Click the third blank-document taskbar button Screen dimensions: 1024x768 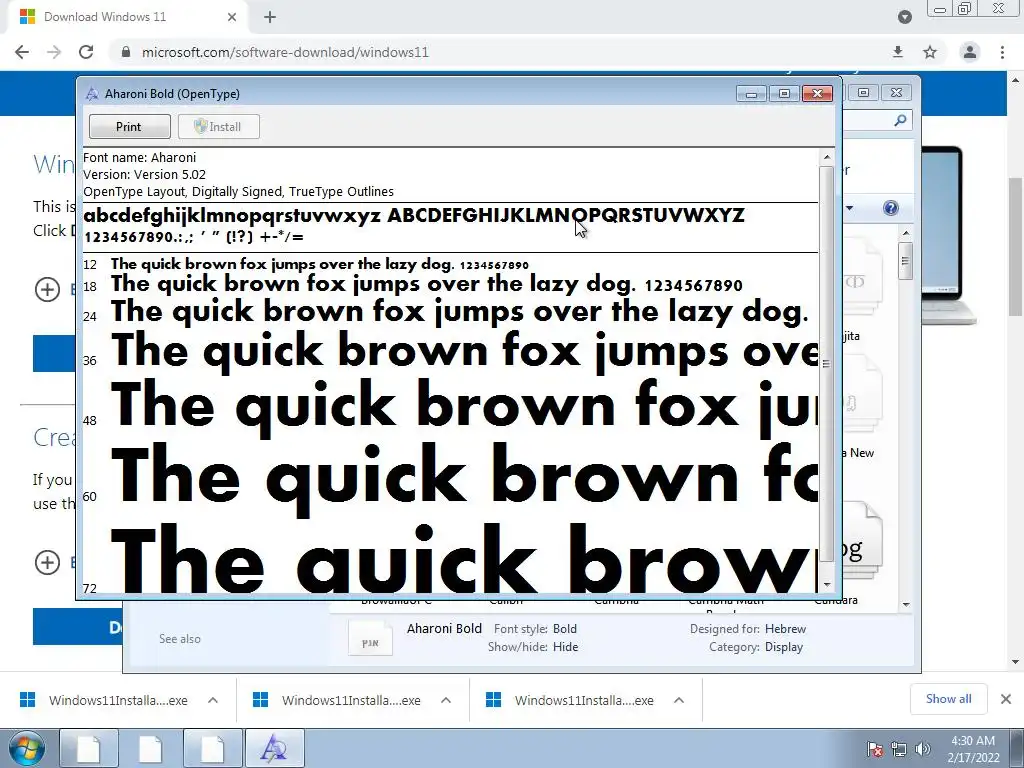point(212,748)
